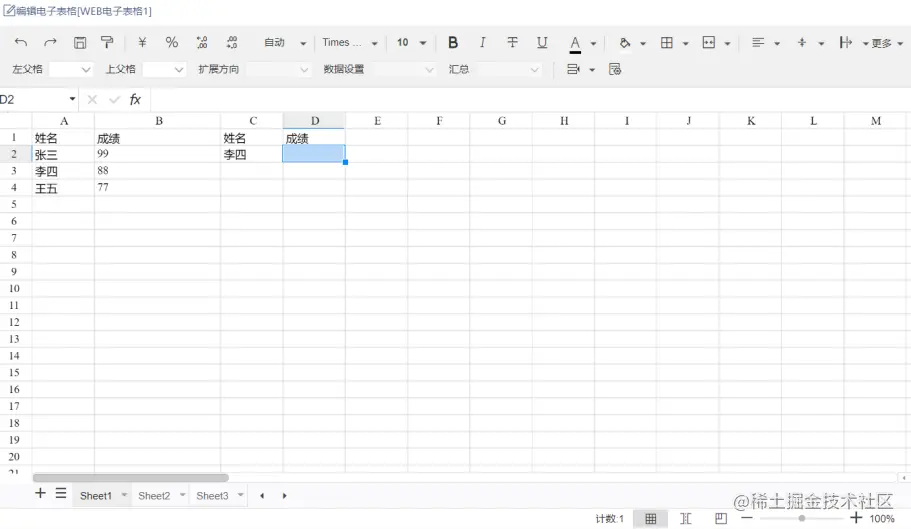Toggle underline formatting
The width and height of the screenshot is (911, 529).
(x=542, y=42)
